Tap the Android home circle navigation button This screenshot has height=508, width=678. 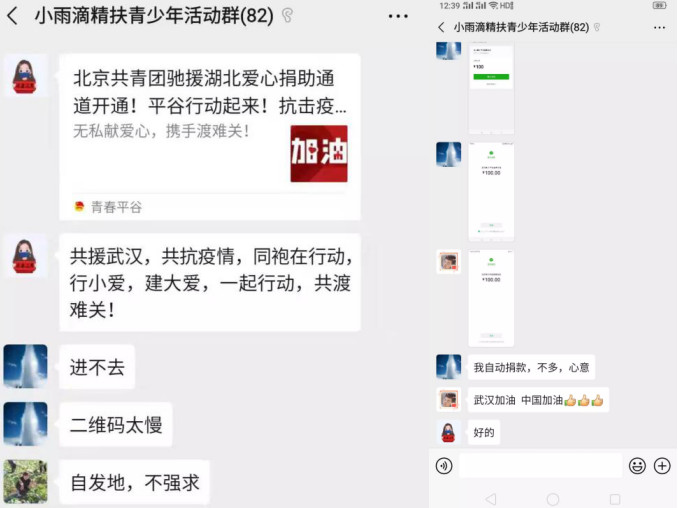tap(553, 499)
